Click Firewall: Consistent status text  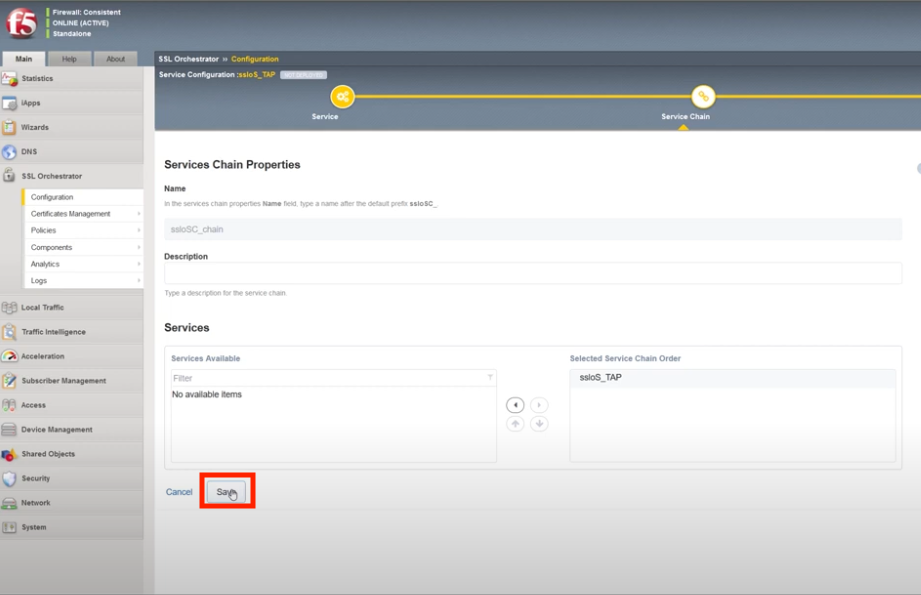point(86,12)
